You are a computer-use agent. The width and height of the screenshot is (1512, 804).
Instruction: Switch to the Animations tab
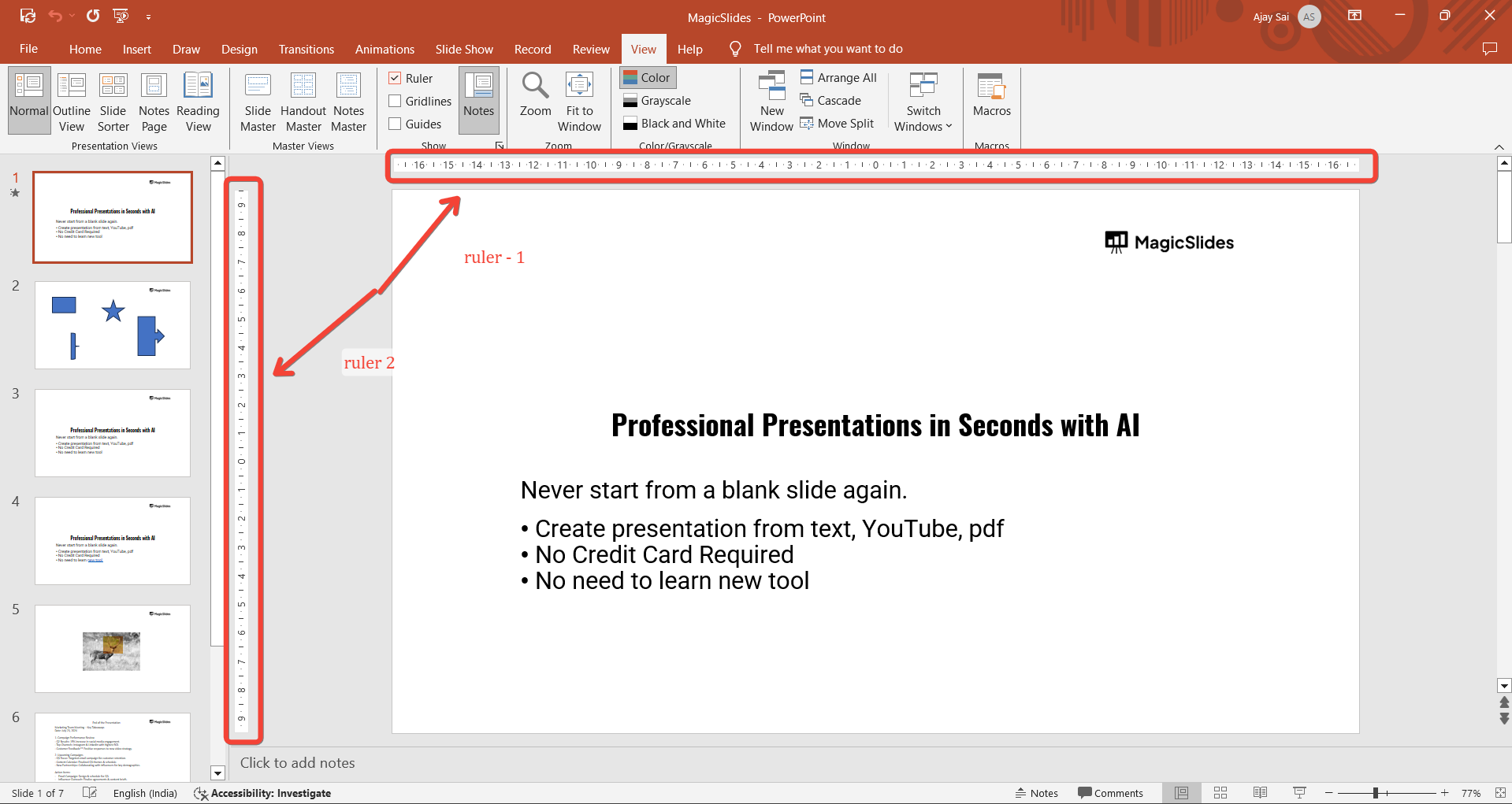tap(385, 49)
